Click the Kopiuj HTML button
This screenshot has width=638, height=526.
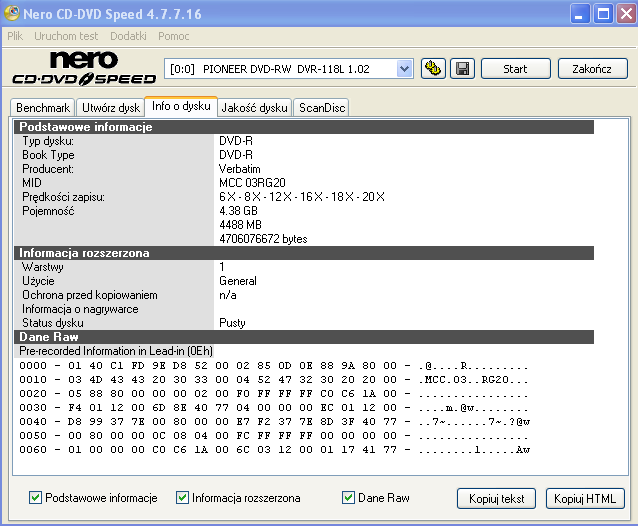pyautogui.click(x=585, y=498)
